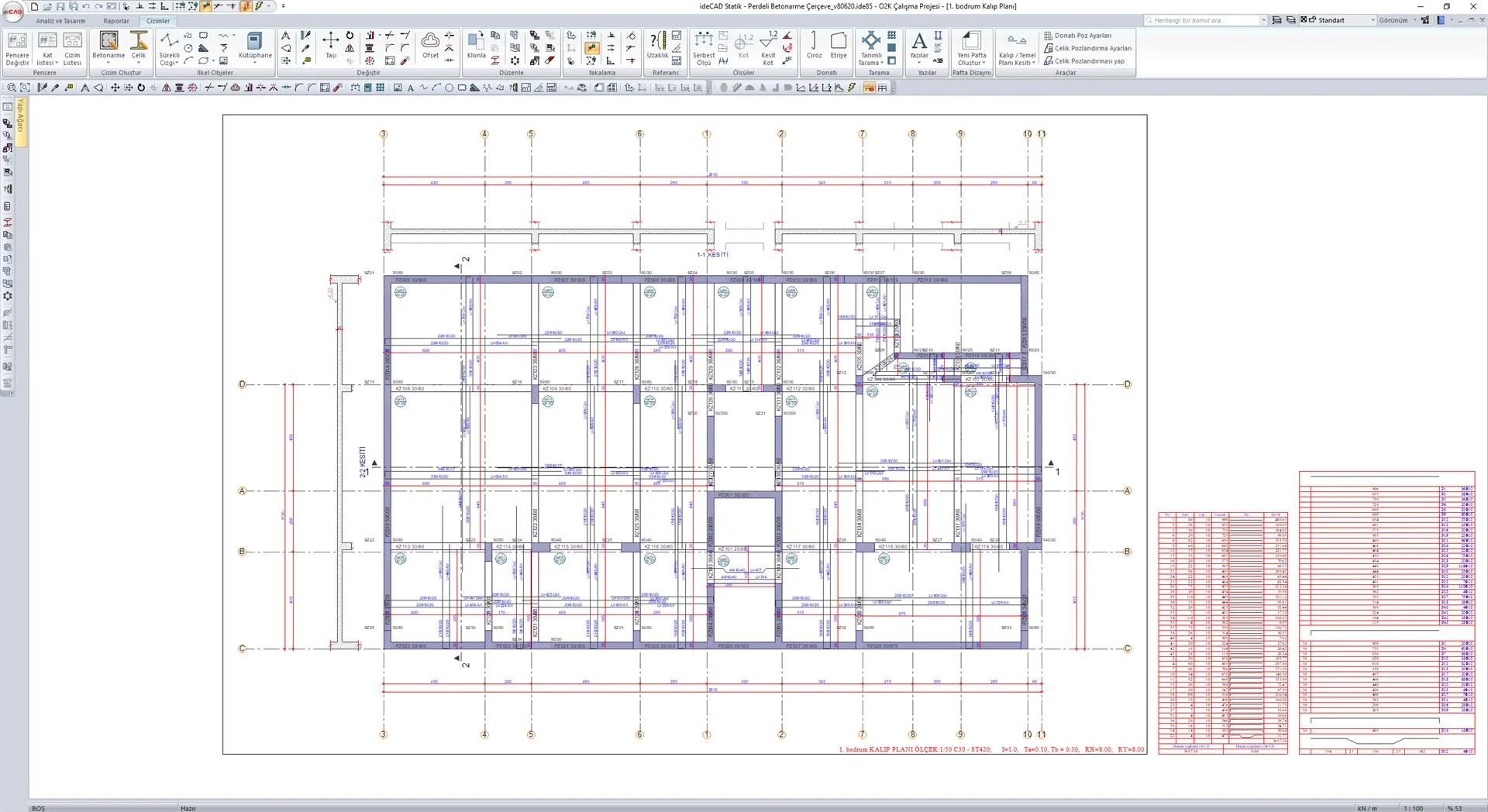
Task: Click the 1 : 100 scale in status bar
Action: click(1413, 808)
